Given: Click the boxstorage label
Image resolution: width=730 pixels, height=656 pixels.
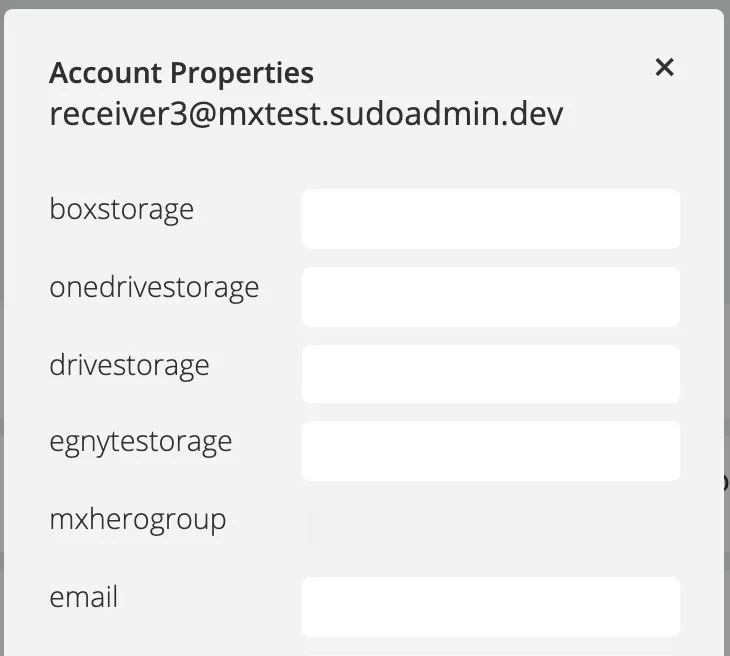Looking at the screenshot, I should [x=121, y=210].
